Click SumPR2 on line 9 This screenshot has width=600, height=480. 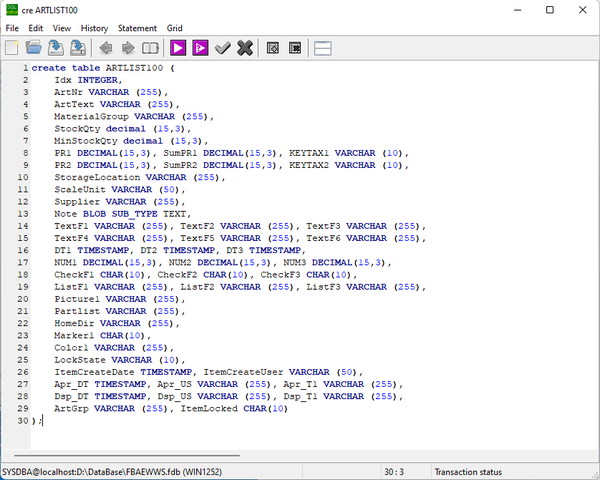pos(180,165)
